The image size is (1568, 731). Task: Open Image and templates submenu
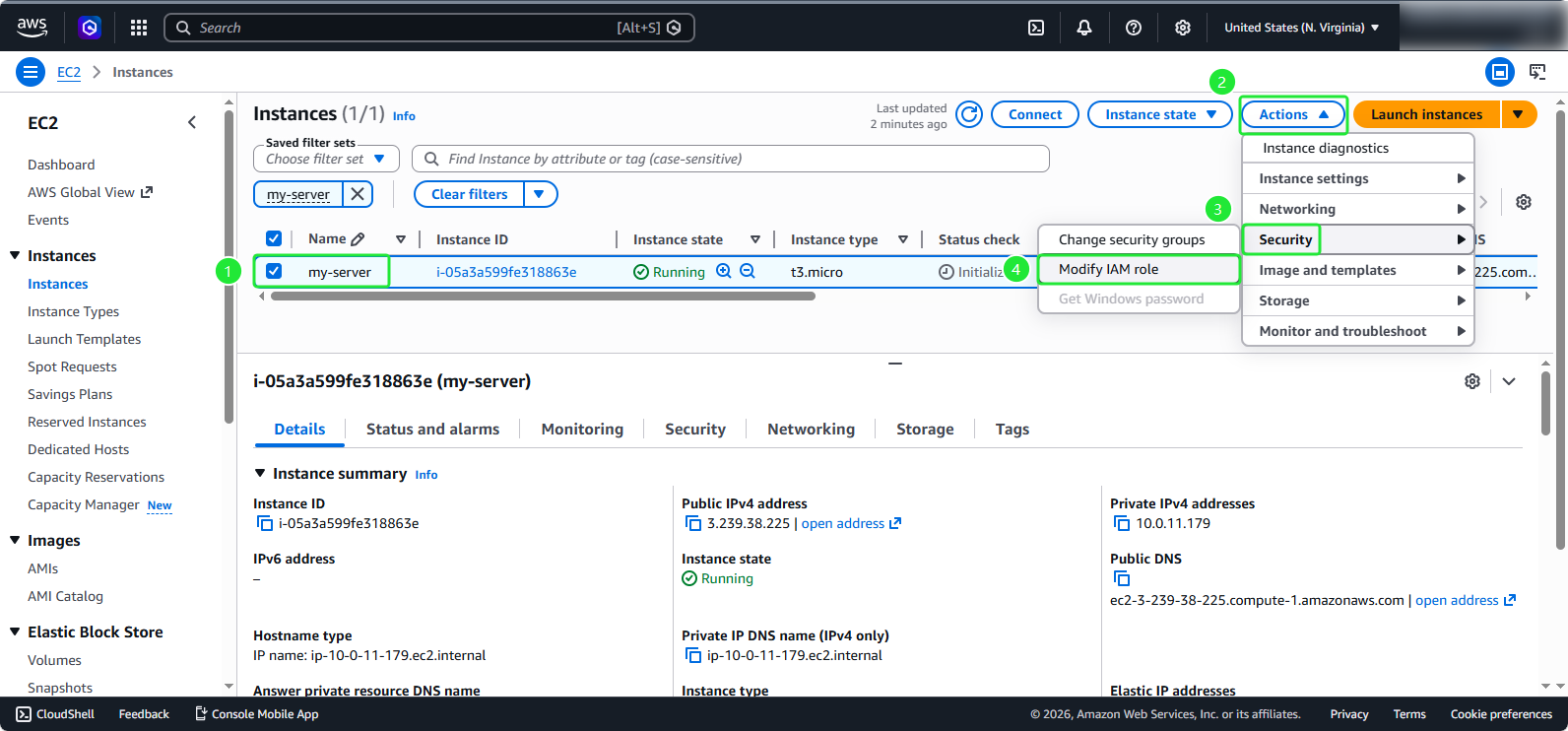click(x=1358, y=270)
